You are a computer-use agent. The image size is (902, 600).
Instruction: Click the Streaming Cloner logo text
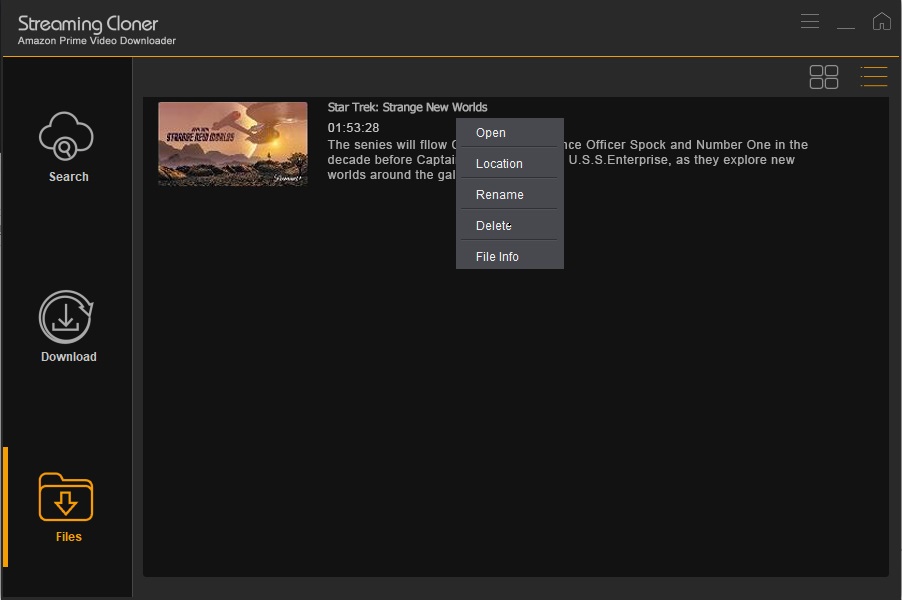point(88,24)
